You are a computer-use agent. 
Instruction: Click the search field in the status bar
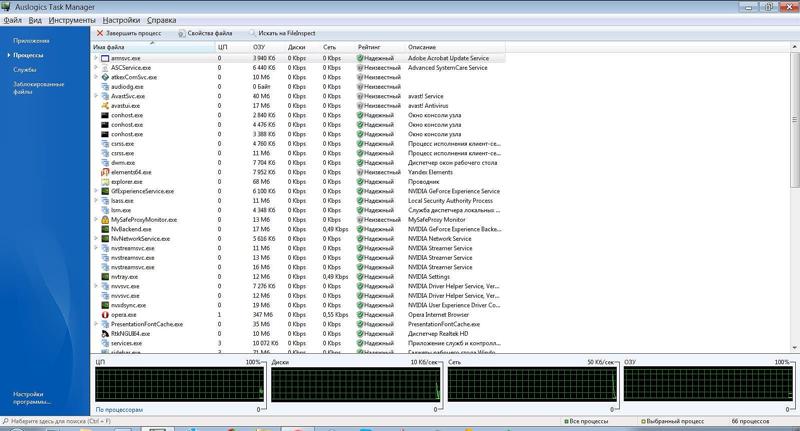pos(60,421)
